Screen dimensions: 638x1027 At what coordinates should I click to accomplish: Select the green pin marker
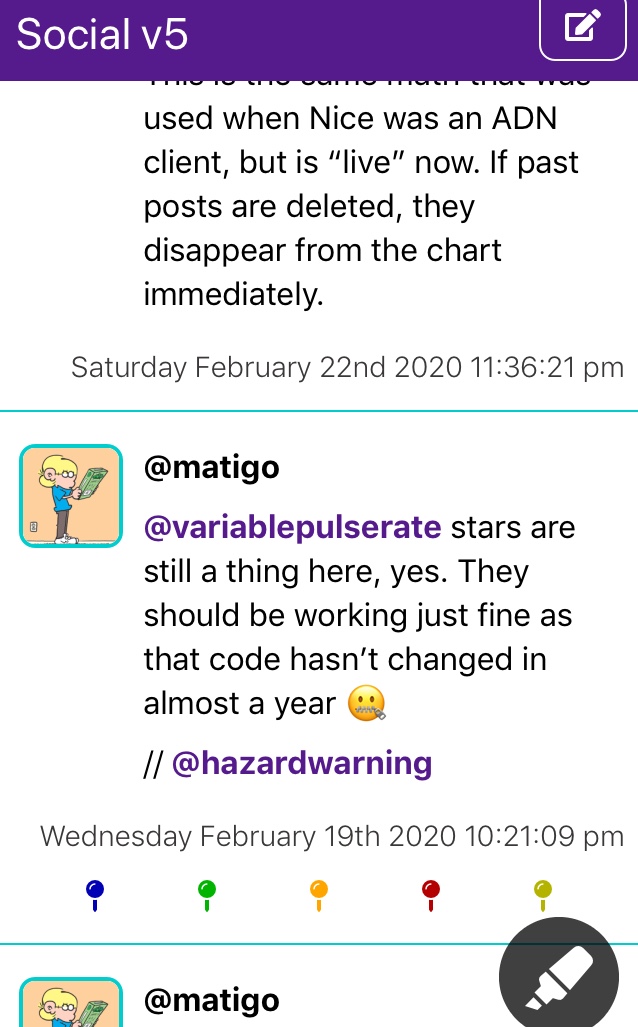coord(207,895)
